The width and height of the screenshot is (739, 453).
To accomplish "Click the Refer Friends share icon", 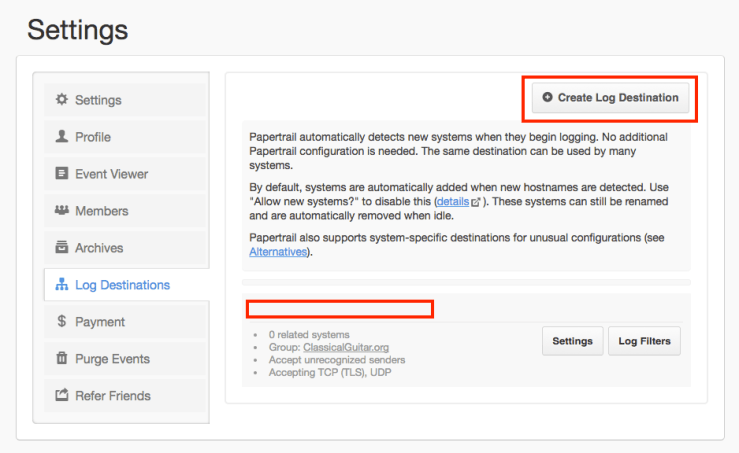I will click(x=62, y=396).
